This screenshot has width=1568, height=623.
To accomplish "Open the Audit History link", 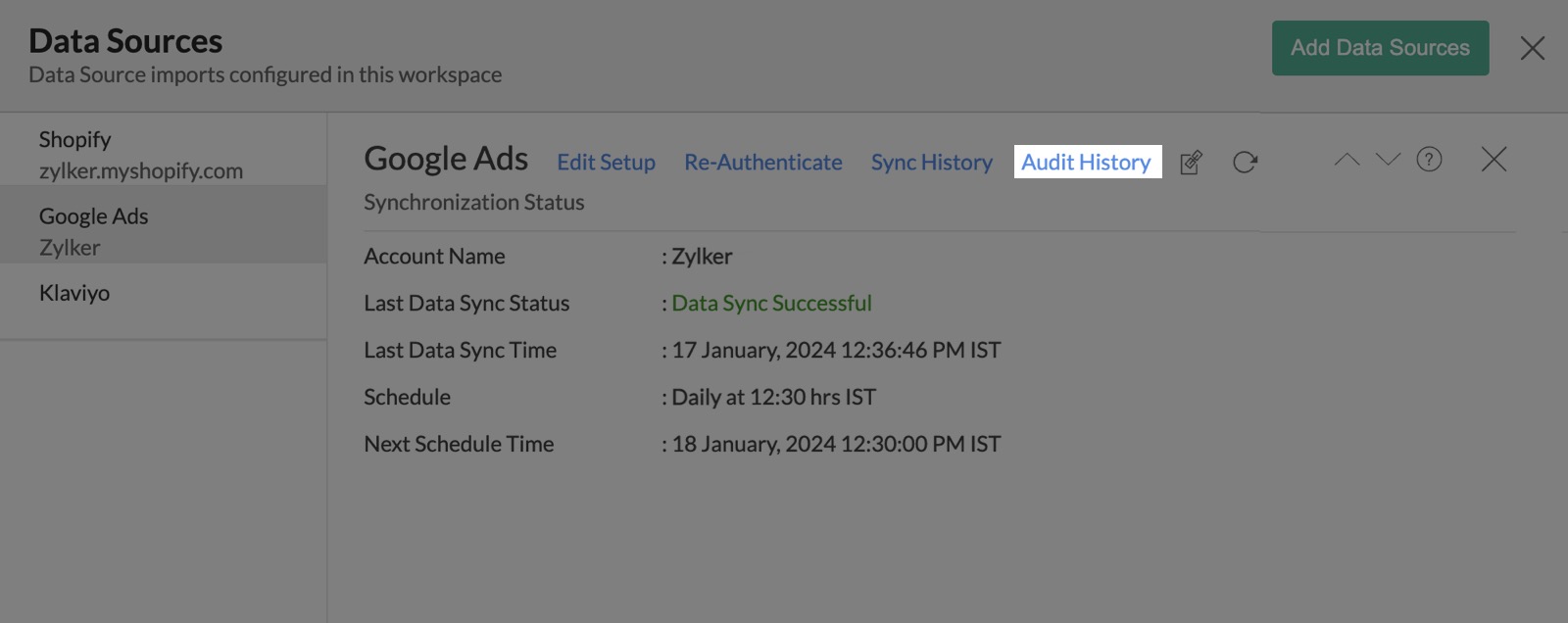I will point(1087,163).
